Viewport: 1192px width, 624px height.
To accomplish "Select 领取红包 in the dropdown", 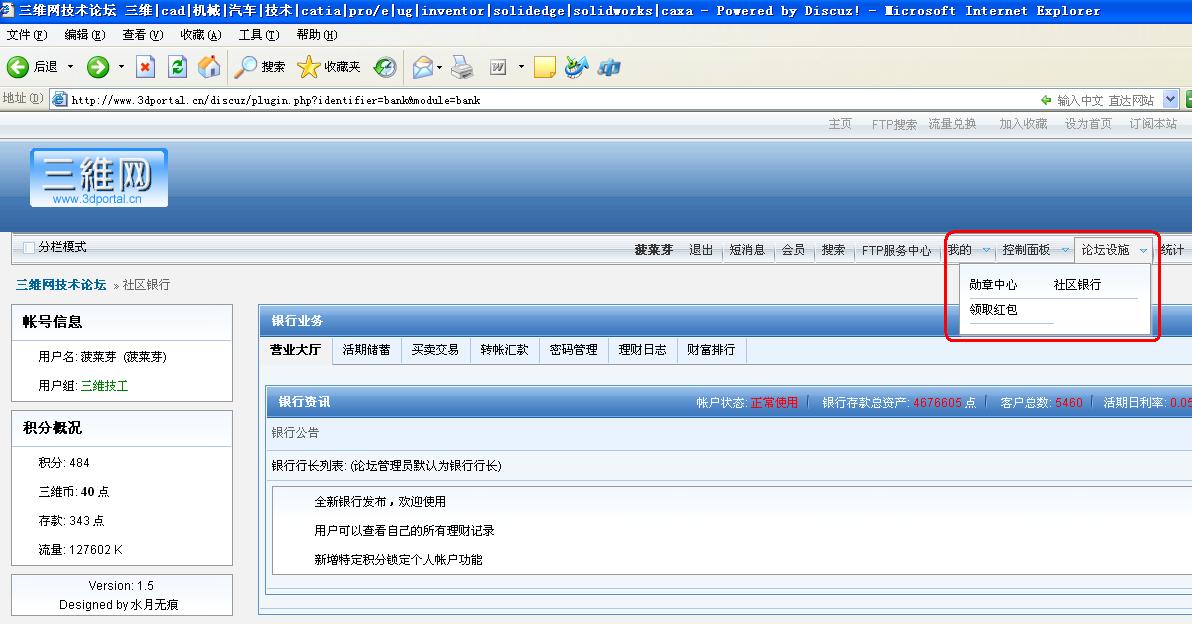I will point(993,309).
